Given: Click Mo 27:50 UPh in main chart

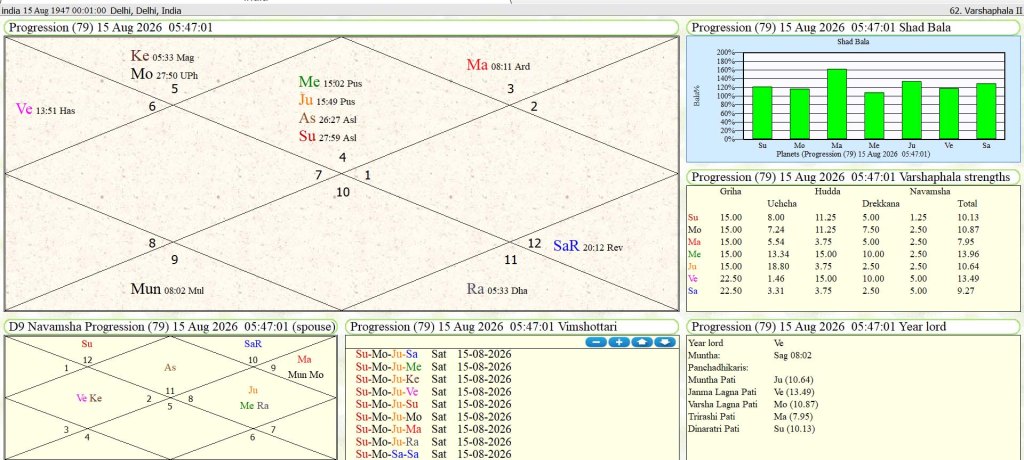Looking at the screenshot, I should (164, 74).
